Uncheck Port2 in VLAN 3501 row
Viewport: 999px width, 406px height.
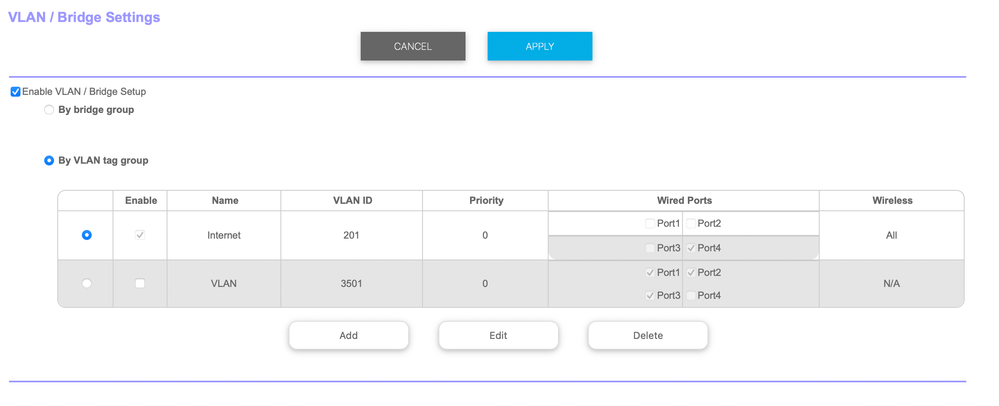(691, 272)
